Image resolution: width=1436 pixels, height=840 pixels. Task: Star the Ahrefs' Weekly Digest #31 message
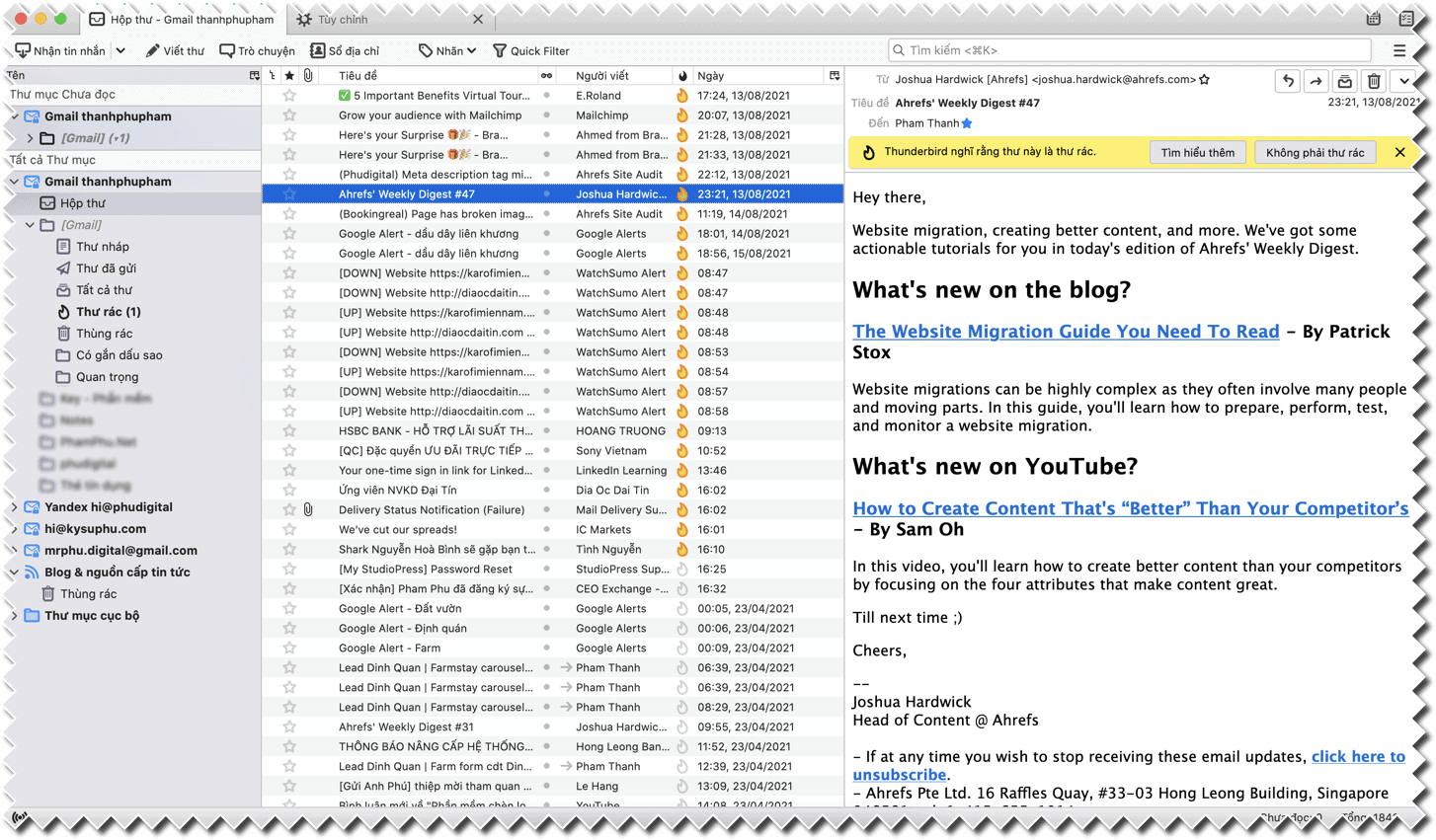[289, 727]
